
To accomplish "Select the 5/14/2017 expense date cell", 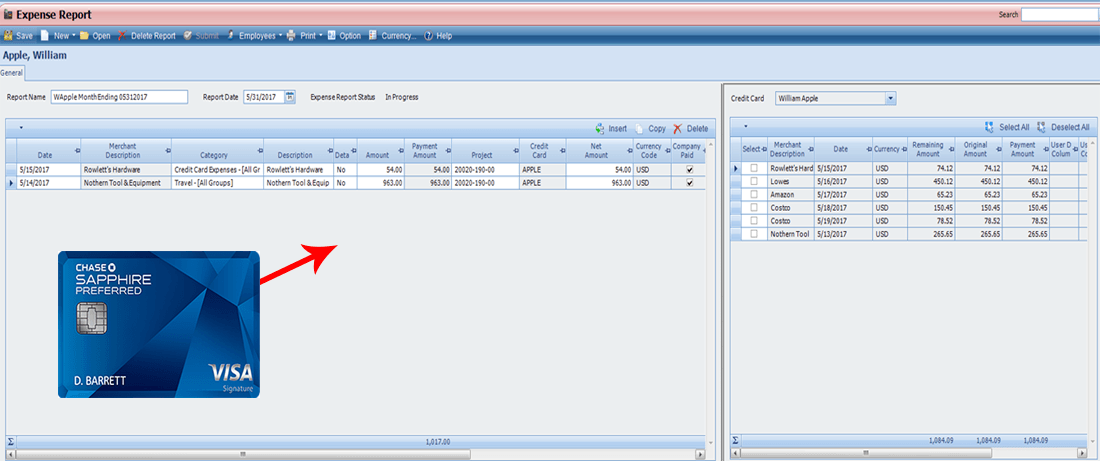I will tap(49, 182).
